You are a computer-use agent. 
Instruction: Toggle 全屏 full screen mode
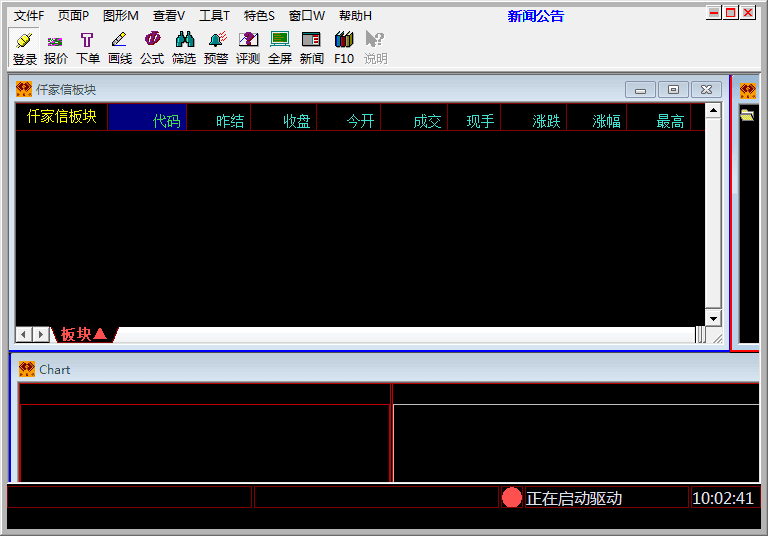280,47
